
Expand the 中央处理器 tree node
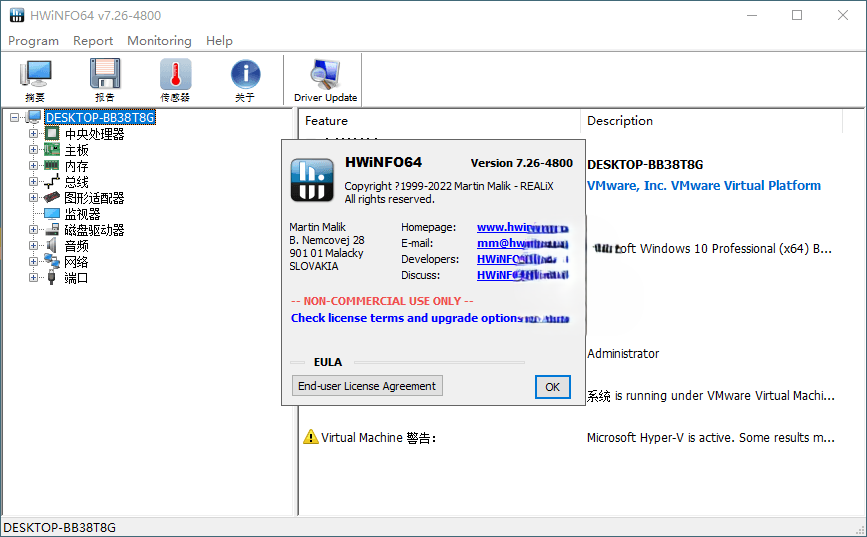pyautogui.click(x=33, y=133)
